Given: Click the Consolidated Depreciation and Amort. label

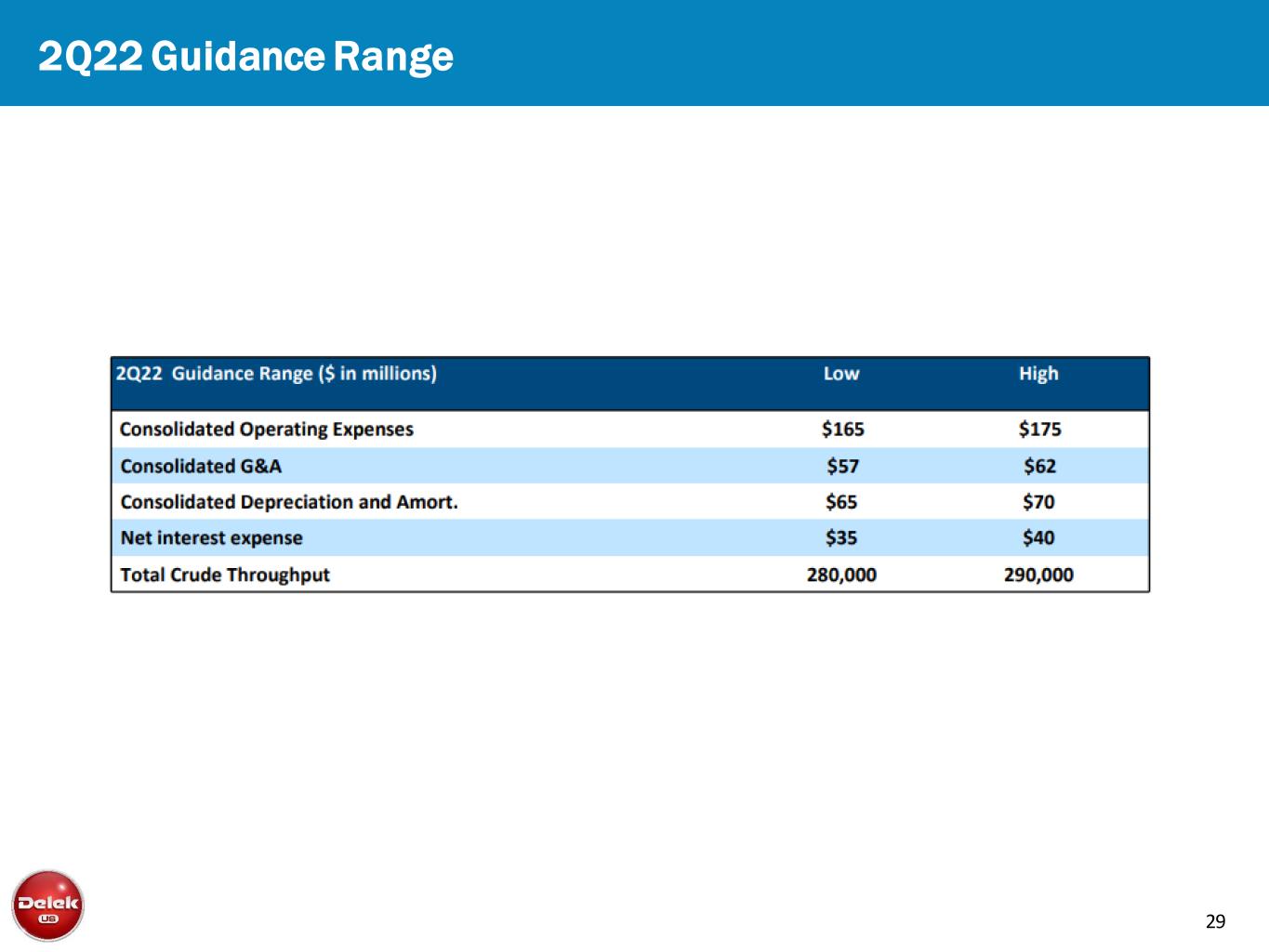Looking at the screenshot, I should click(289, 502).
